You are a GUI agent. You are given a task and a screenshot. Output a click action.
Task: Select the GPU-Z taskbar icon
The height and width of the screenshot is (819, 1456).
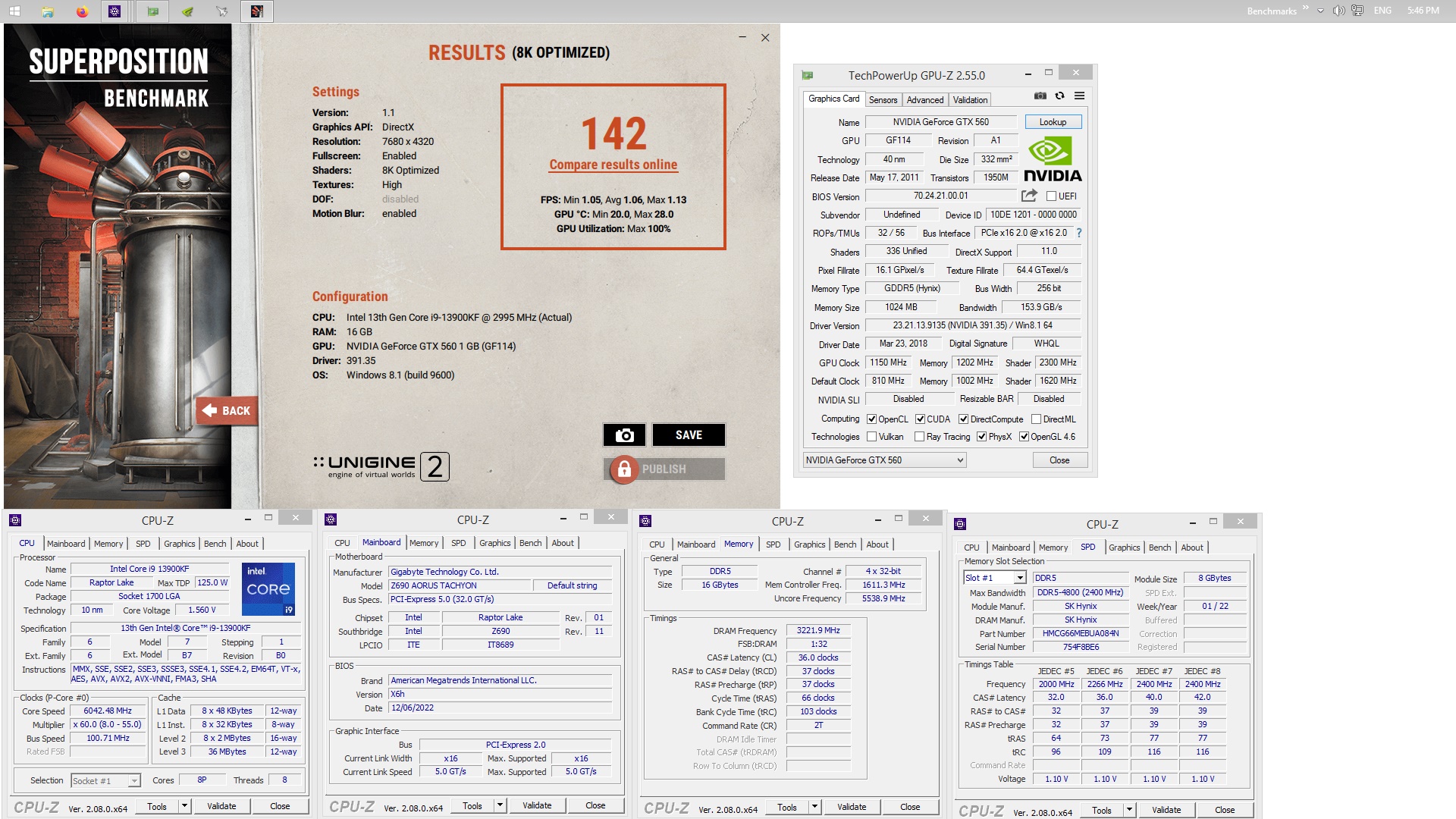click(x=152, y=11)
